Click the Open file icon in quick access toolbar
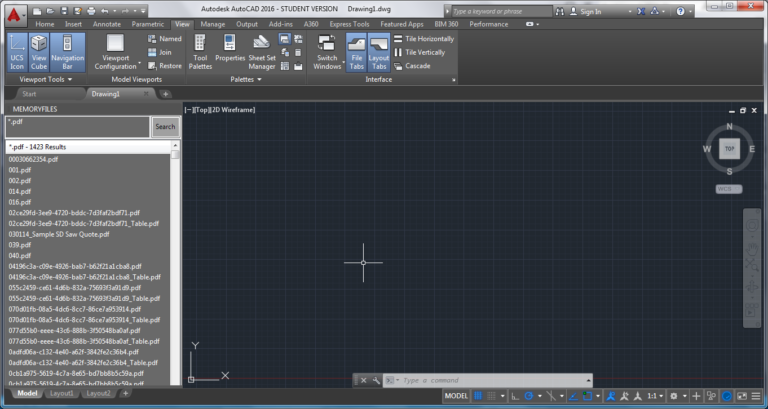Screen dimensions: 768x409 50,11
